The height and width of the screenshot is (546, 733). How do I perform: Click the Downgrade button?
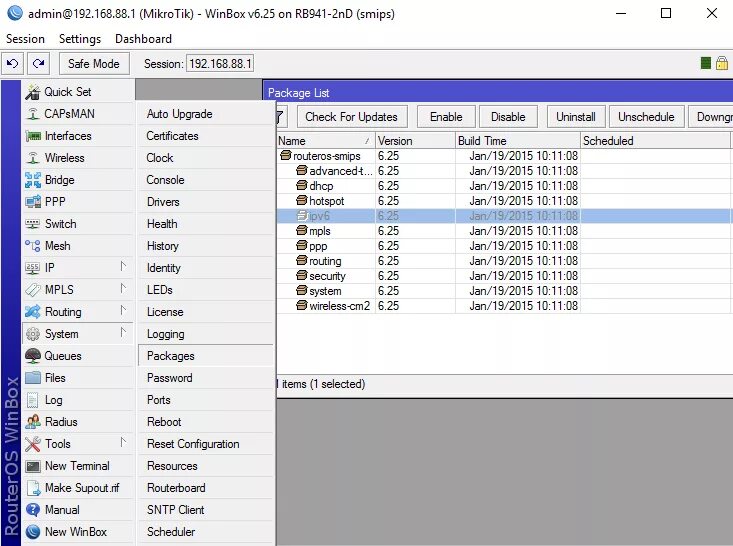[711, 117]
